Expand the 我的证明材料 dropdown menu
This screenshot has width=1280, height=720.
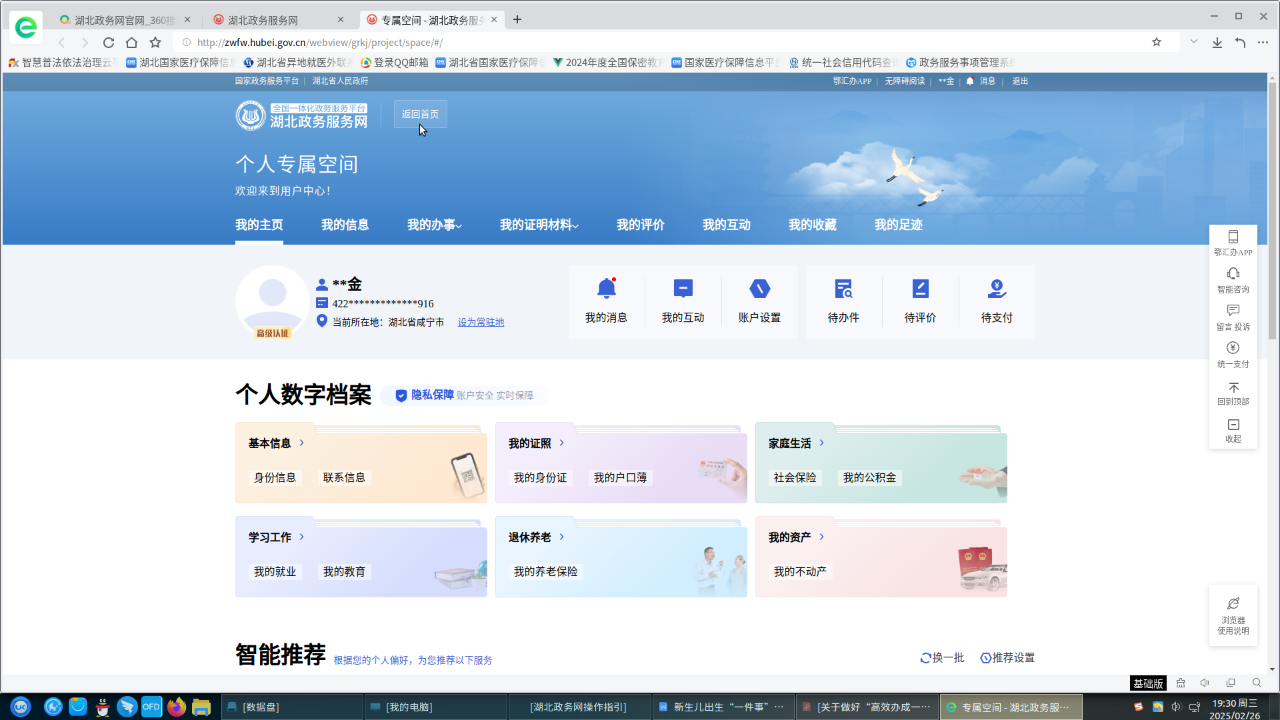(539, 225)
